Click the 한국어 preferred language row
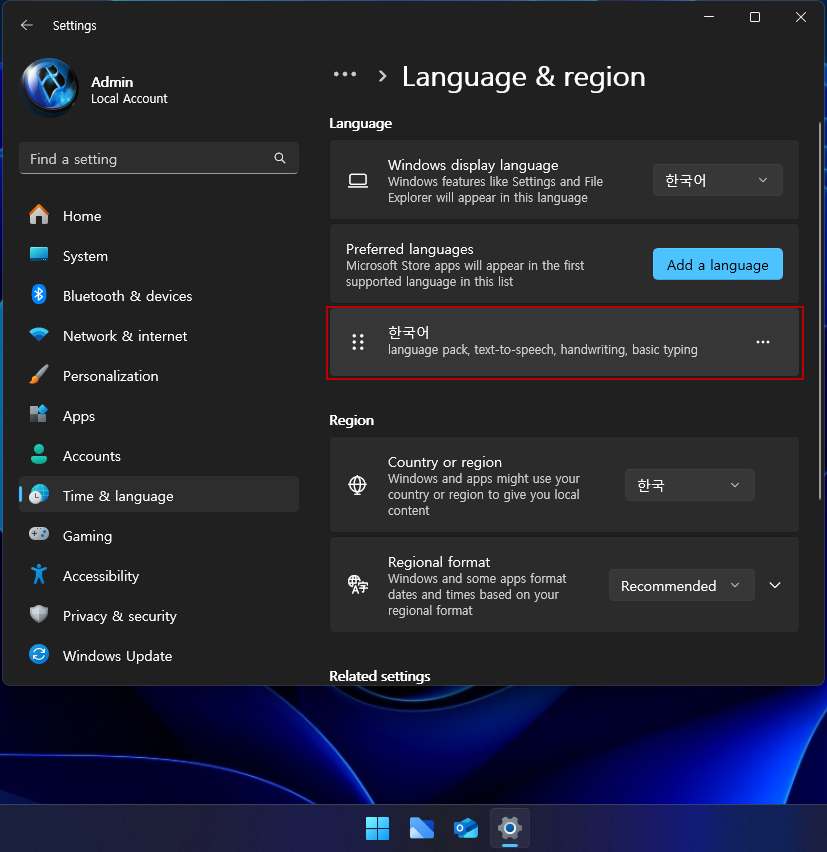This screenshot has height=852, width=827. (564, 342)
